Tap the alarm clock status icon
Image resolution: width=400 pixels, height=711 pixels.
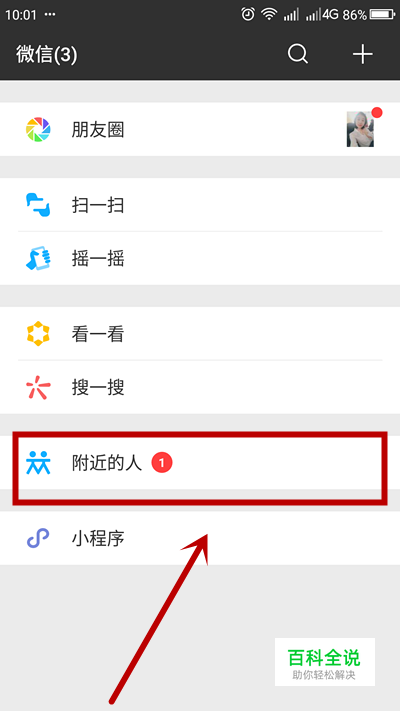(248, 15)
